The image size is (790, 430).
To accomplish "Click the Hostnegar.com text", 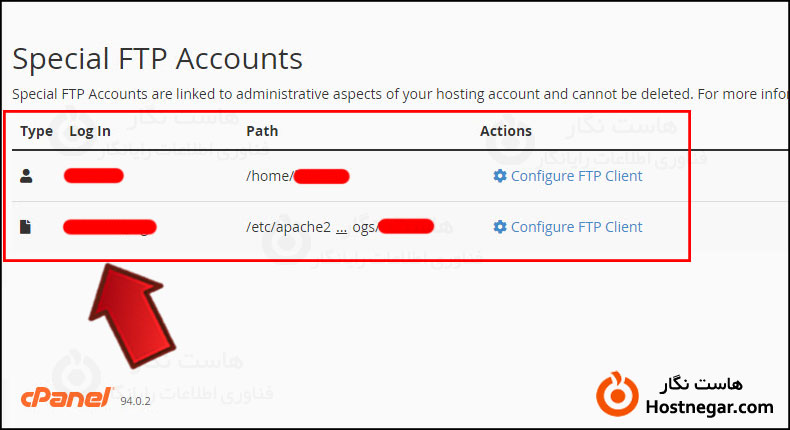I will pos(711,407).
